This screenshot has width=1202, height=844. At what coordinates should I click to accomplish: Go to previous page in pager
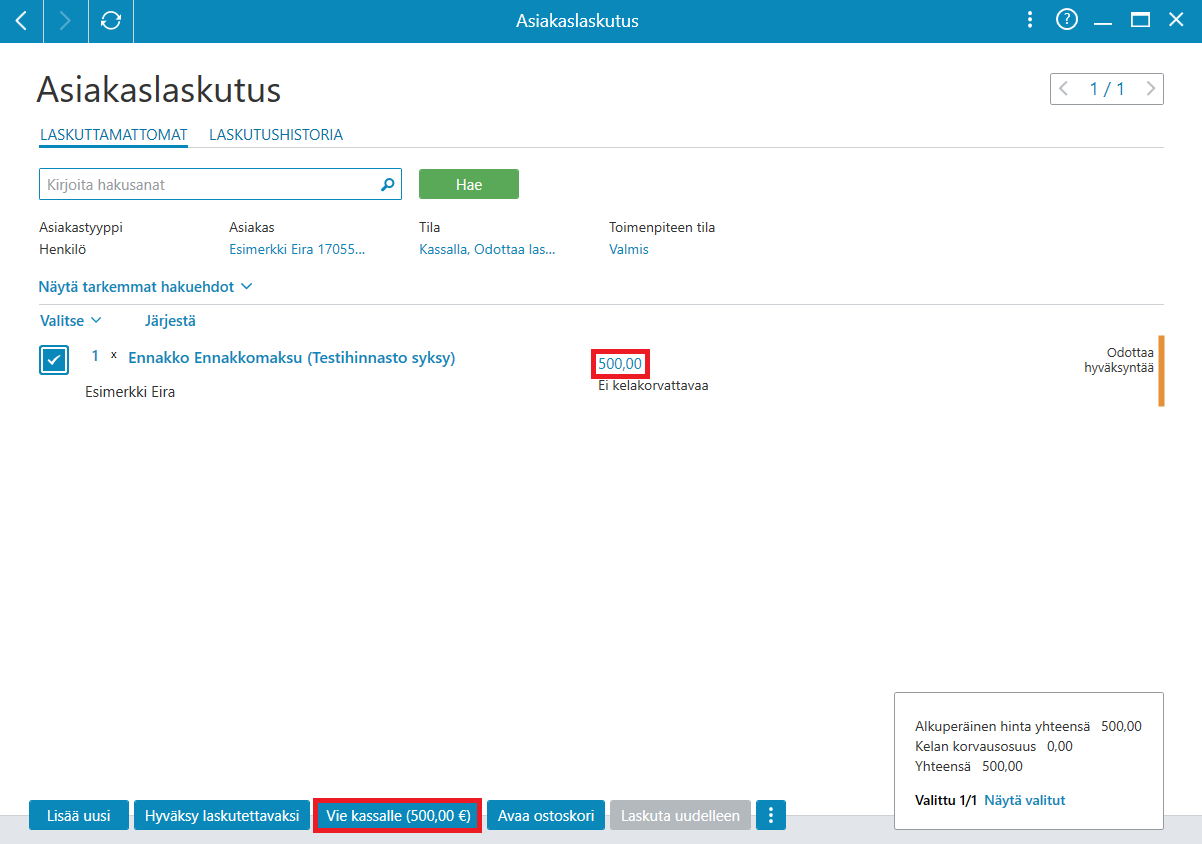1063,89
